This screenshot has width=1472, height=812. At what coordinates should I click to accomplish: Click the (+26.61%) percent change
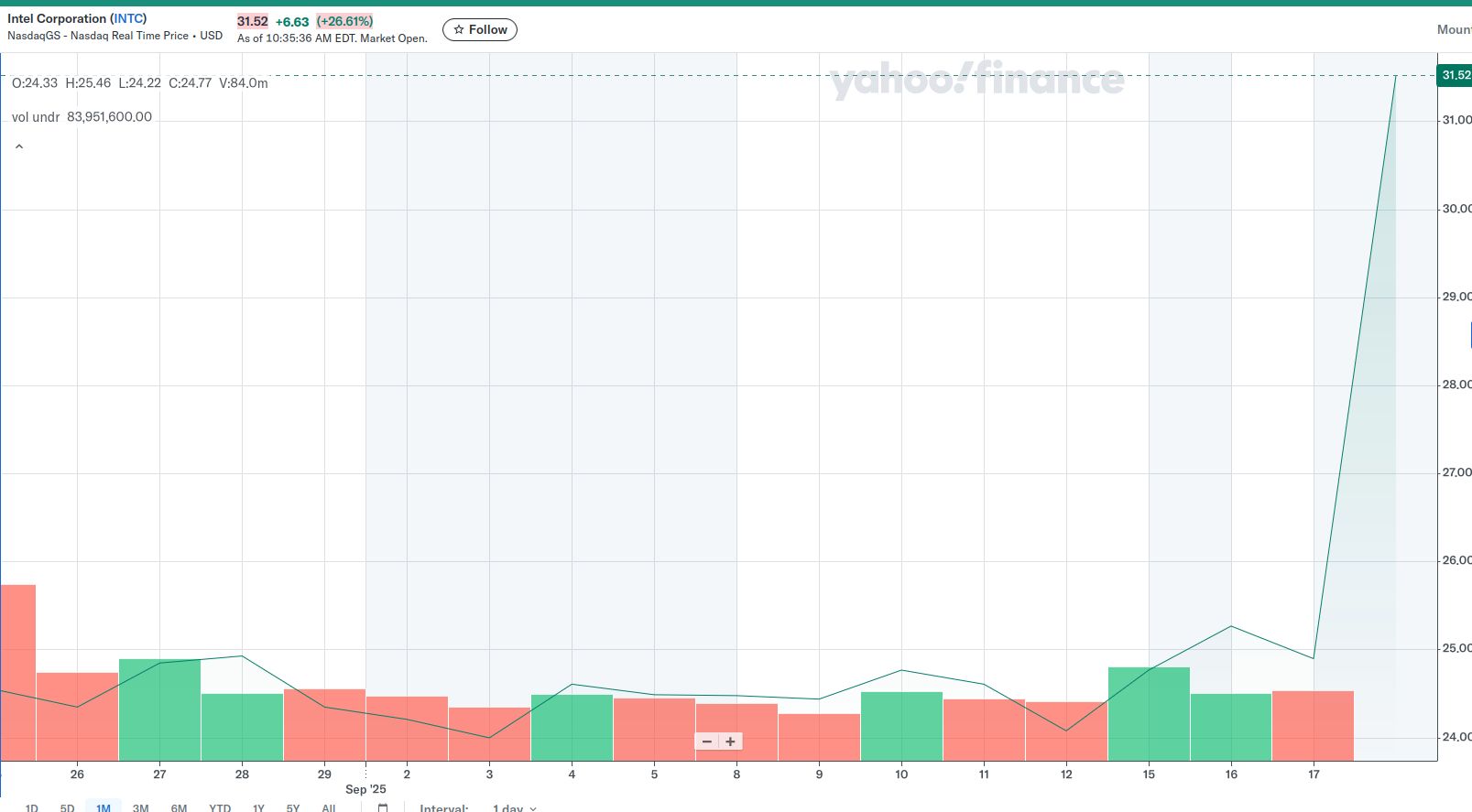point(344,21)
